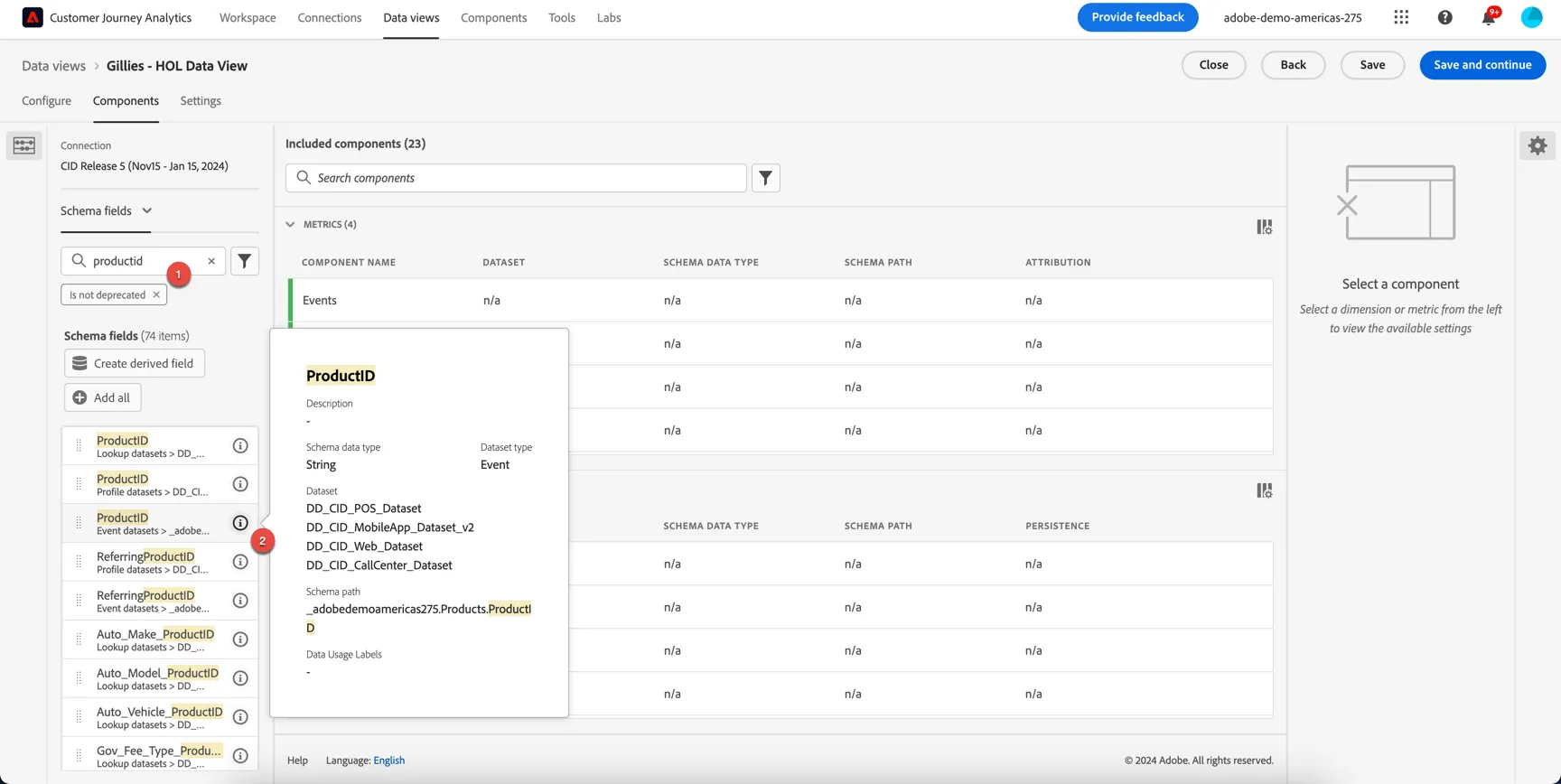Open the Workspace menu
Image resolution: width=1561 pixels, height=784 pixels.
click(x=248, y=17)
